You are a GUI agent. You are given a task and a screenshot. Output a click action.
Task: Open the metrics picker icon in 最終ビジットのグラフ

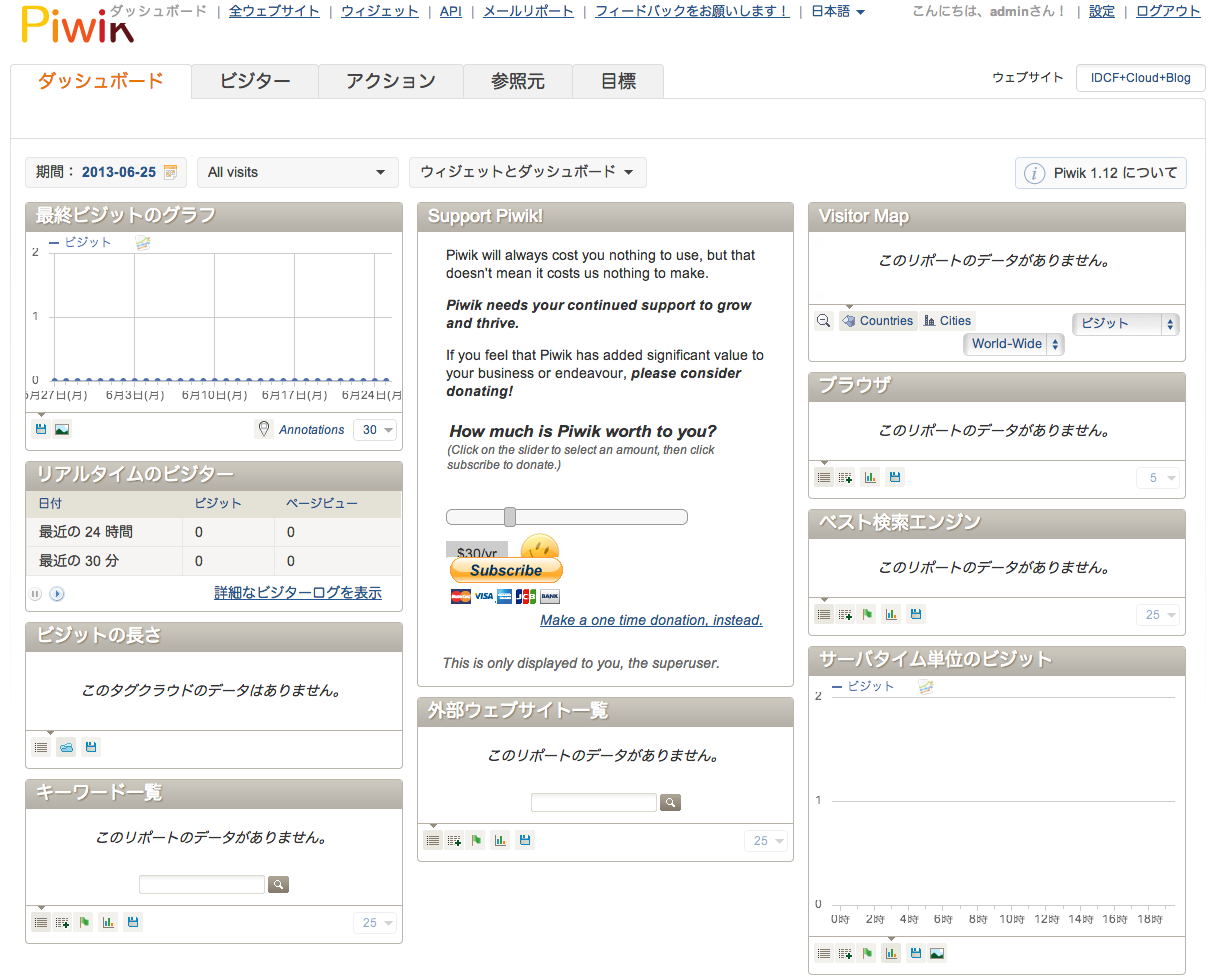pyautogui.click(x=142, y=243)
